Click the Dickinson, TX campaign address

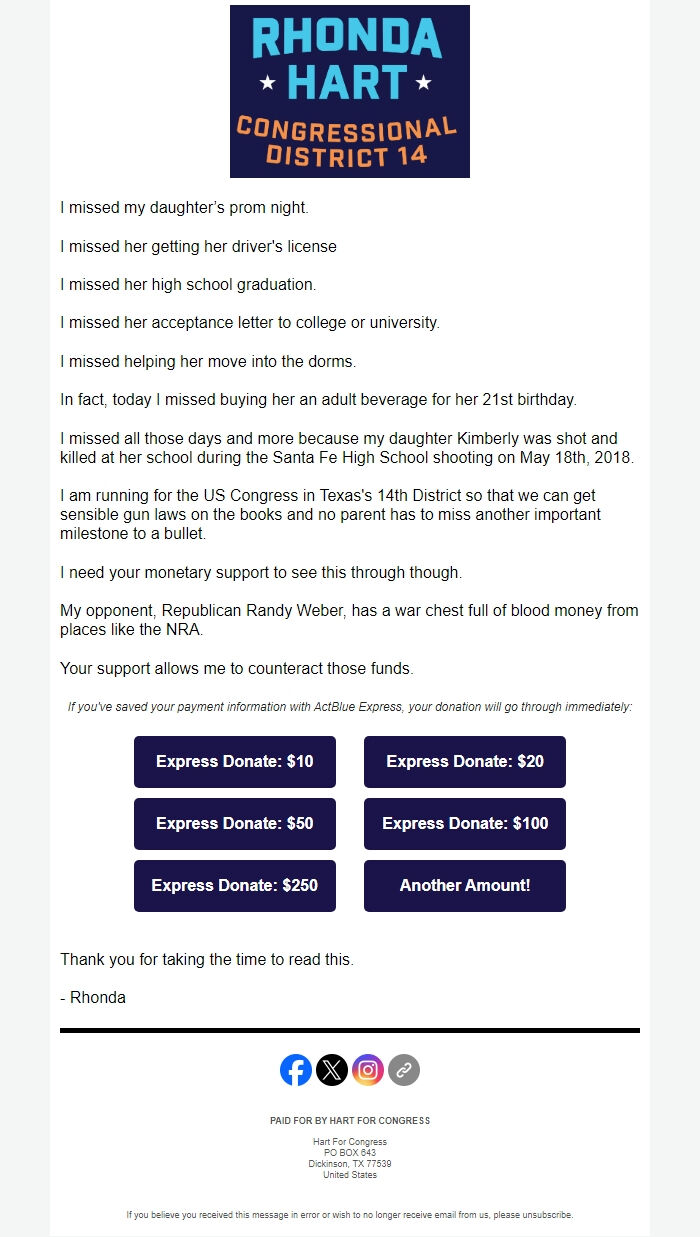(350, 1162)
